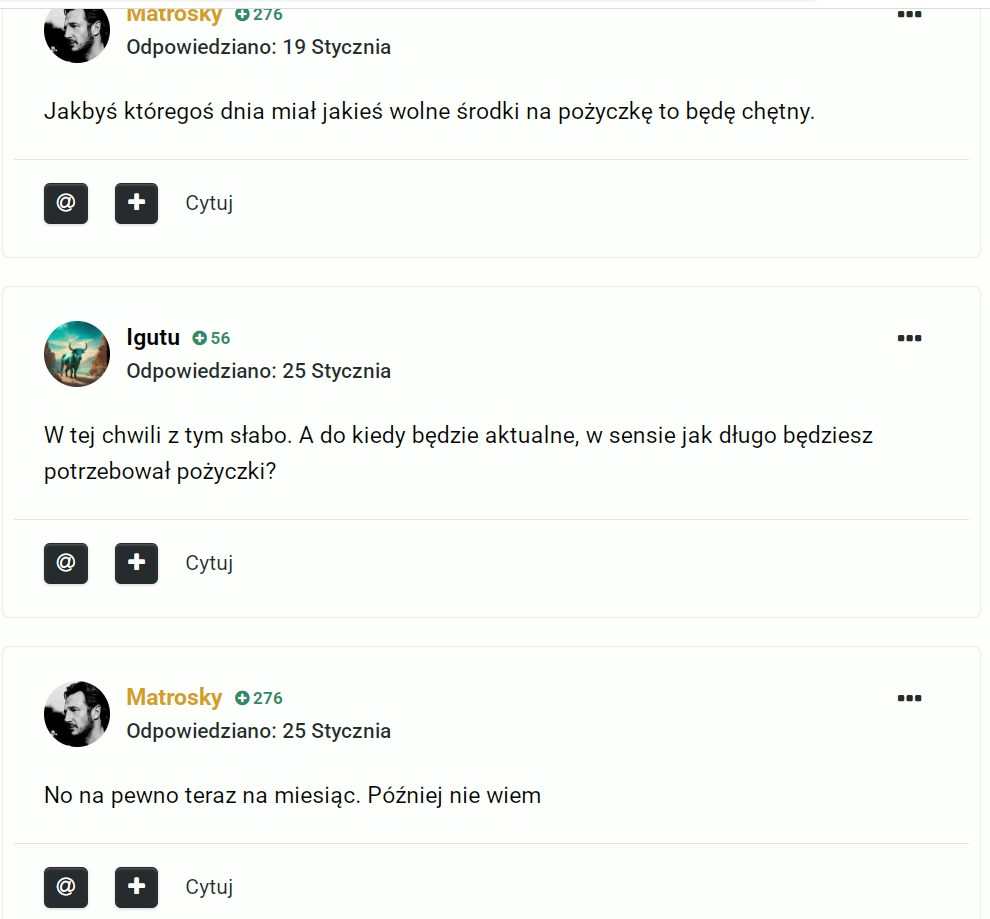The height and width of the screenshot is (919, 990).
Task: Click Matrosky's avatar on the last post
Action: (77, 714)
